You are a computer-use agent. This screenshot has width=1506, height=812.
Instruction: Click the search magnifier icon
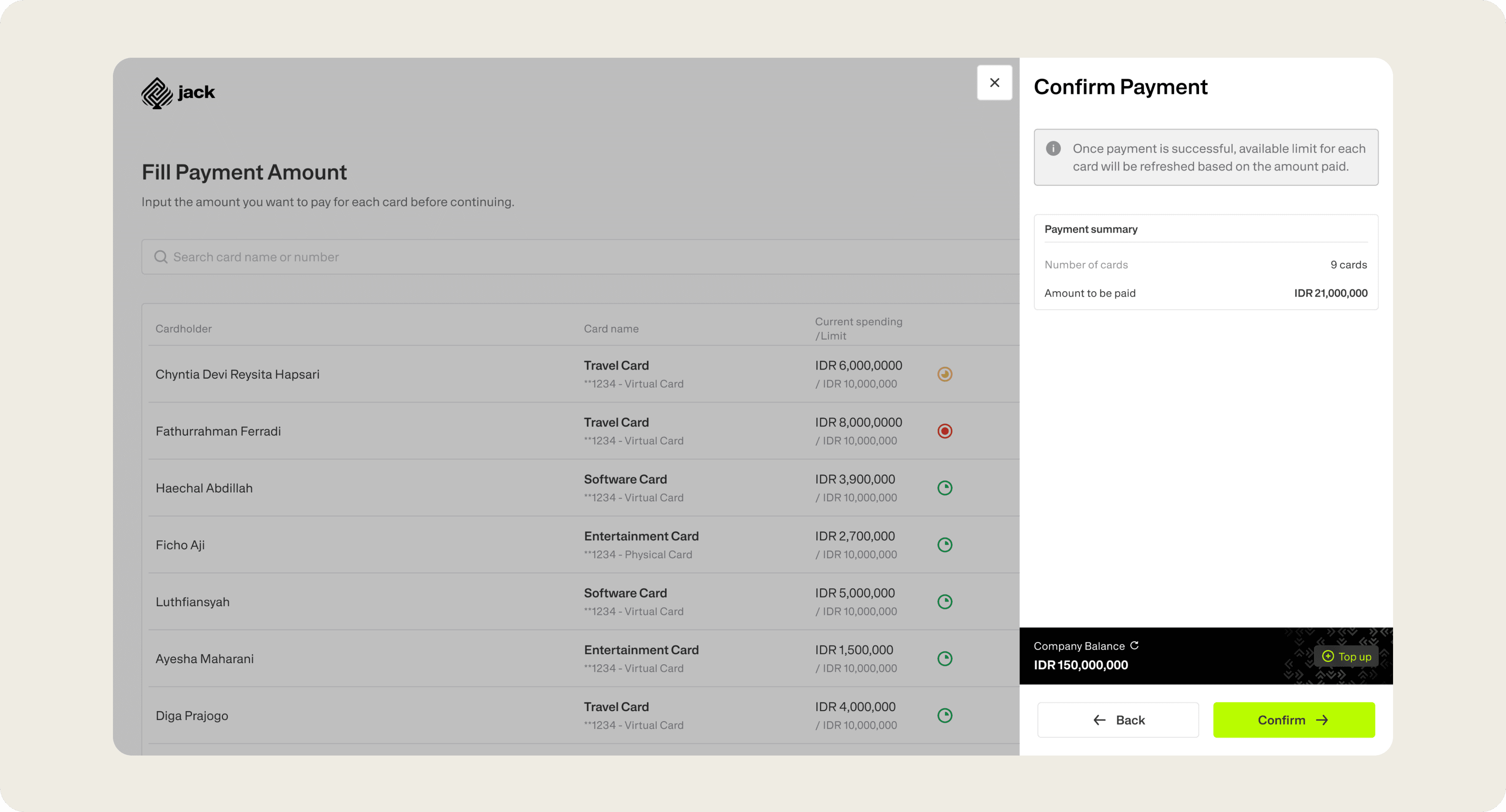coord(161,257)
